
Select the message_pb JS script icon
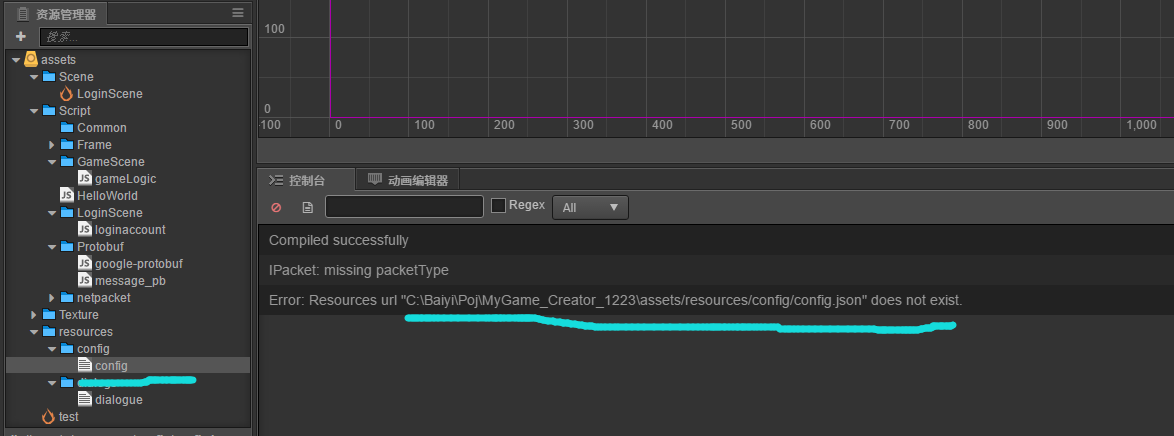(x=85, y=281)
